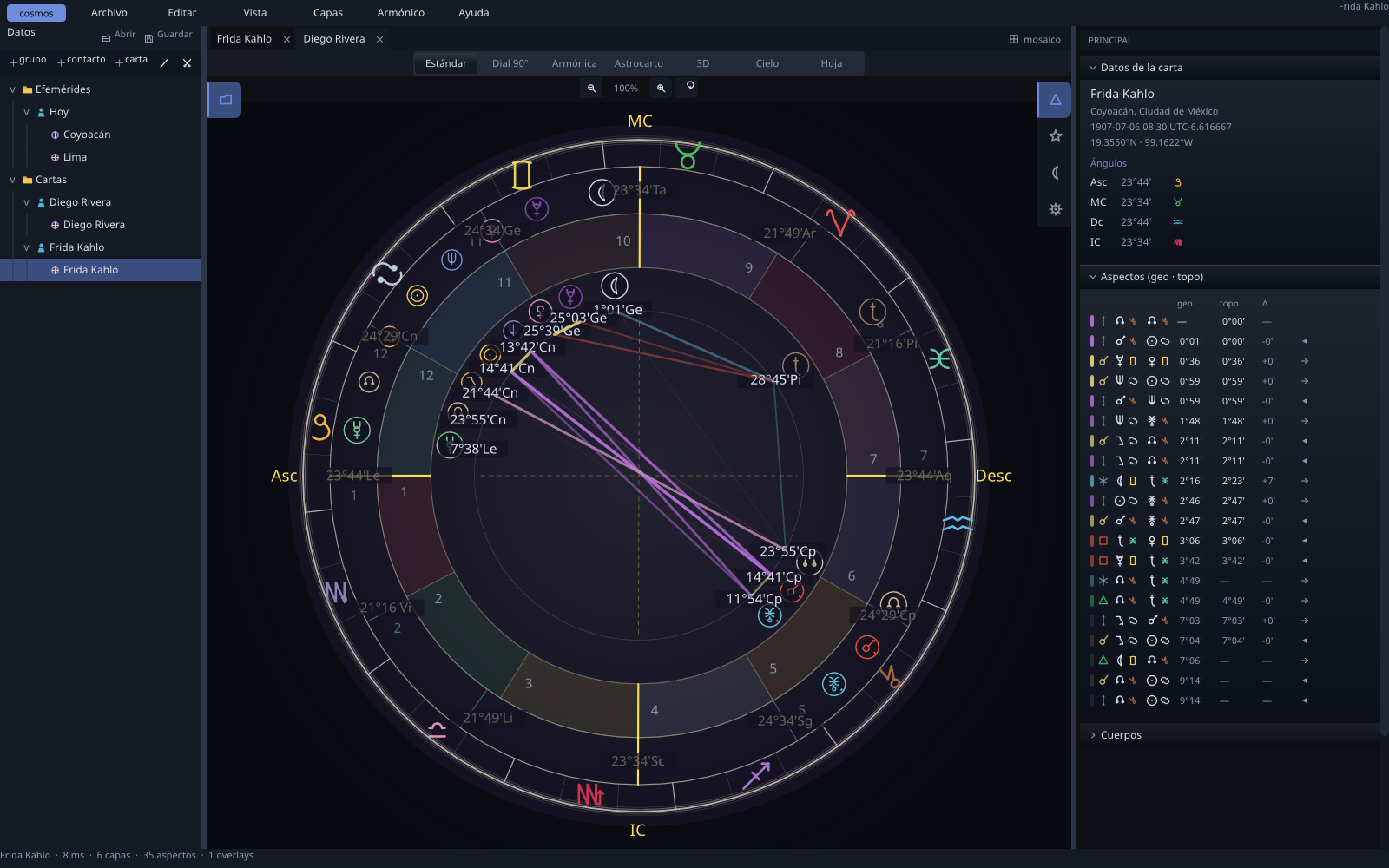
Task: Click the crescent moon sidebar icon
Action: [1056, 173]
